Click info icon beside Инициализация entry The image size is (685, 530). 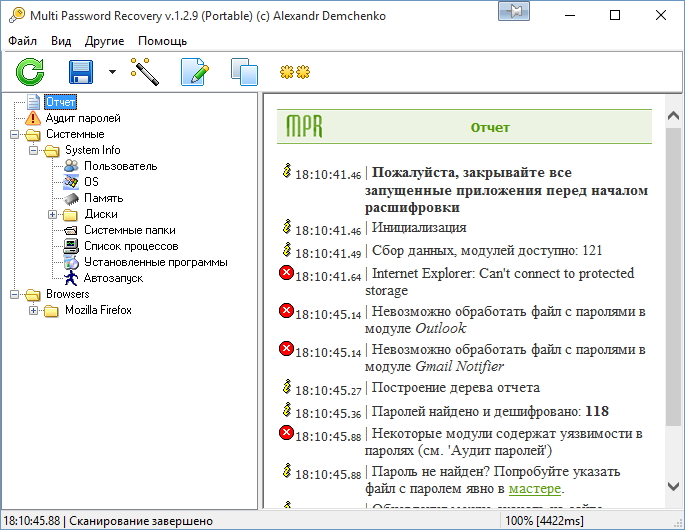click(287, 226)
